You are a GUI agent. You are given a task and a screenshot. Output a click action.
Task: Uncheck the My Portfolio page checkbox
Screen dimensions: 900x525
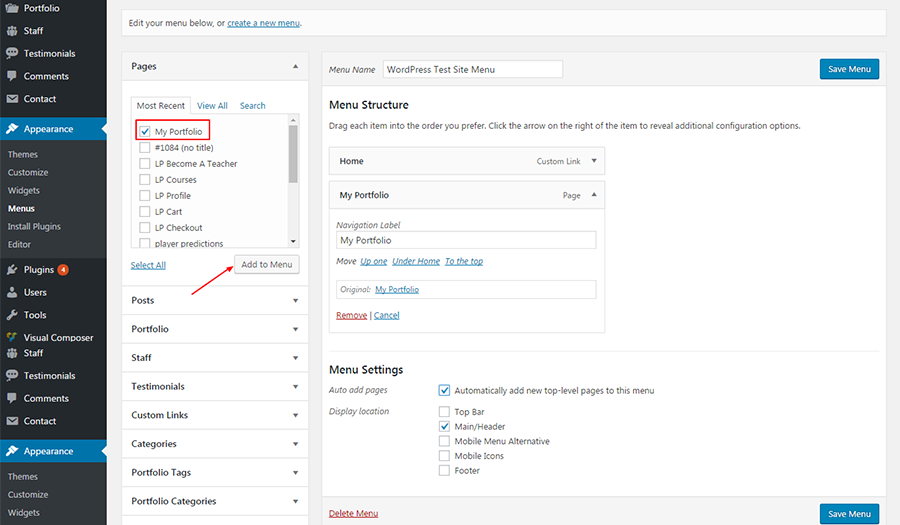click(145, 131)
